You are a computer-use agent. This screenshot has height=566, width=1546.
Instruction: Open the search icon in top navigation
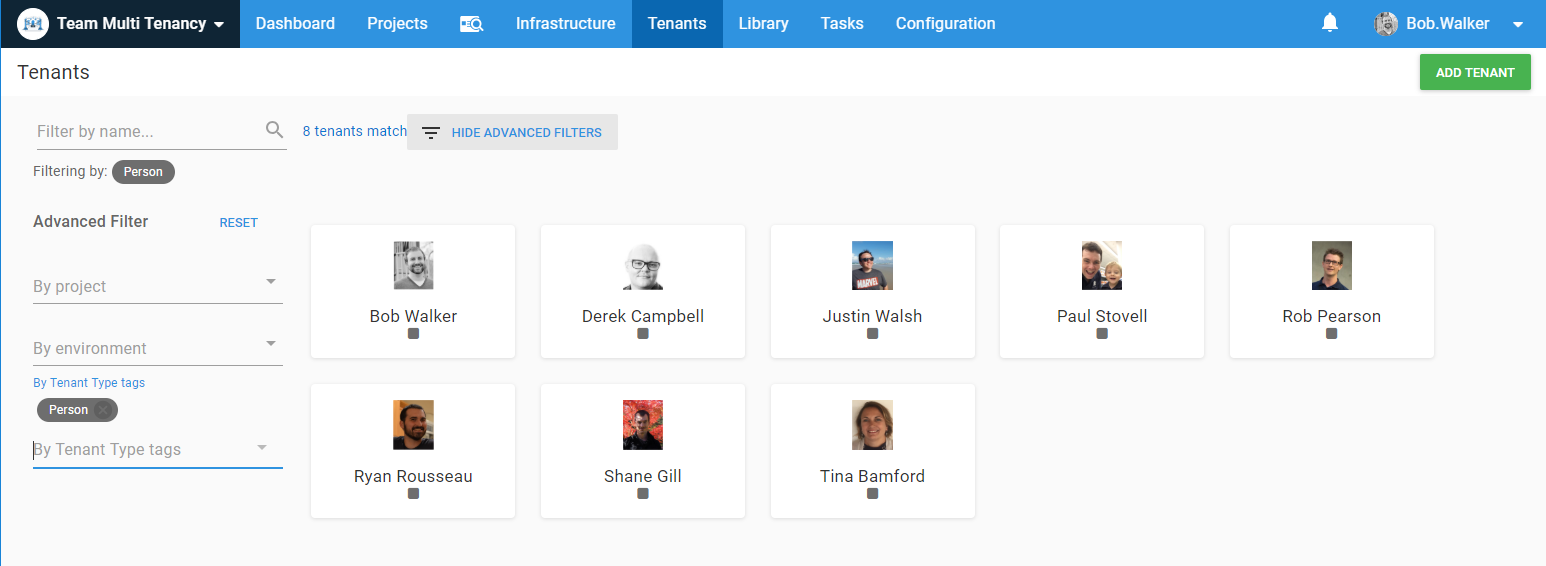point(471,24)
